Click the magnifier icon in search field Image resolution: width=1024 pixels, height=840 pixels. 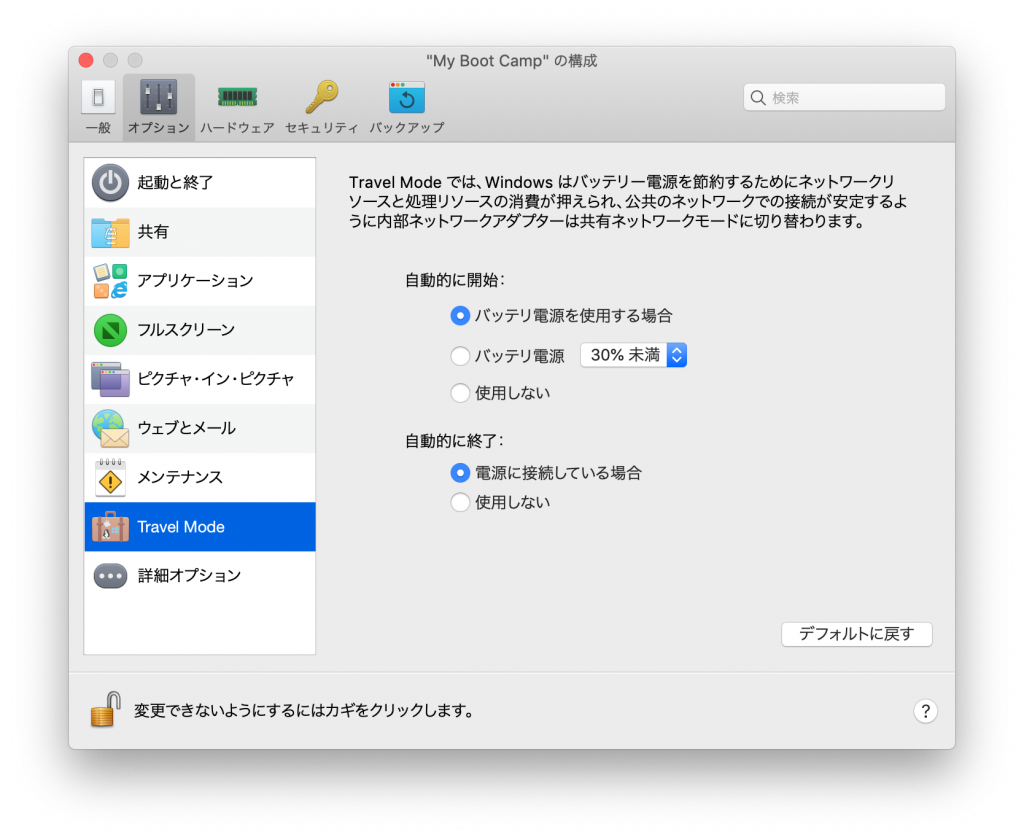pyautogui.click(x=758, y=97)
